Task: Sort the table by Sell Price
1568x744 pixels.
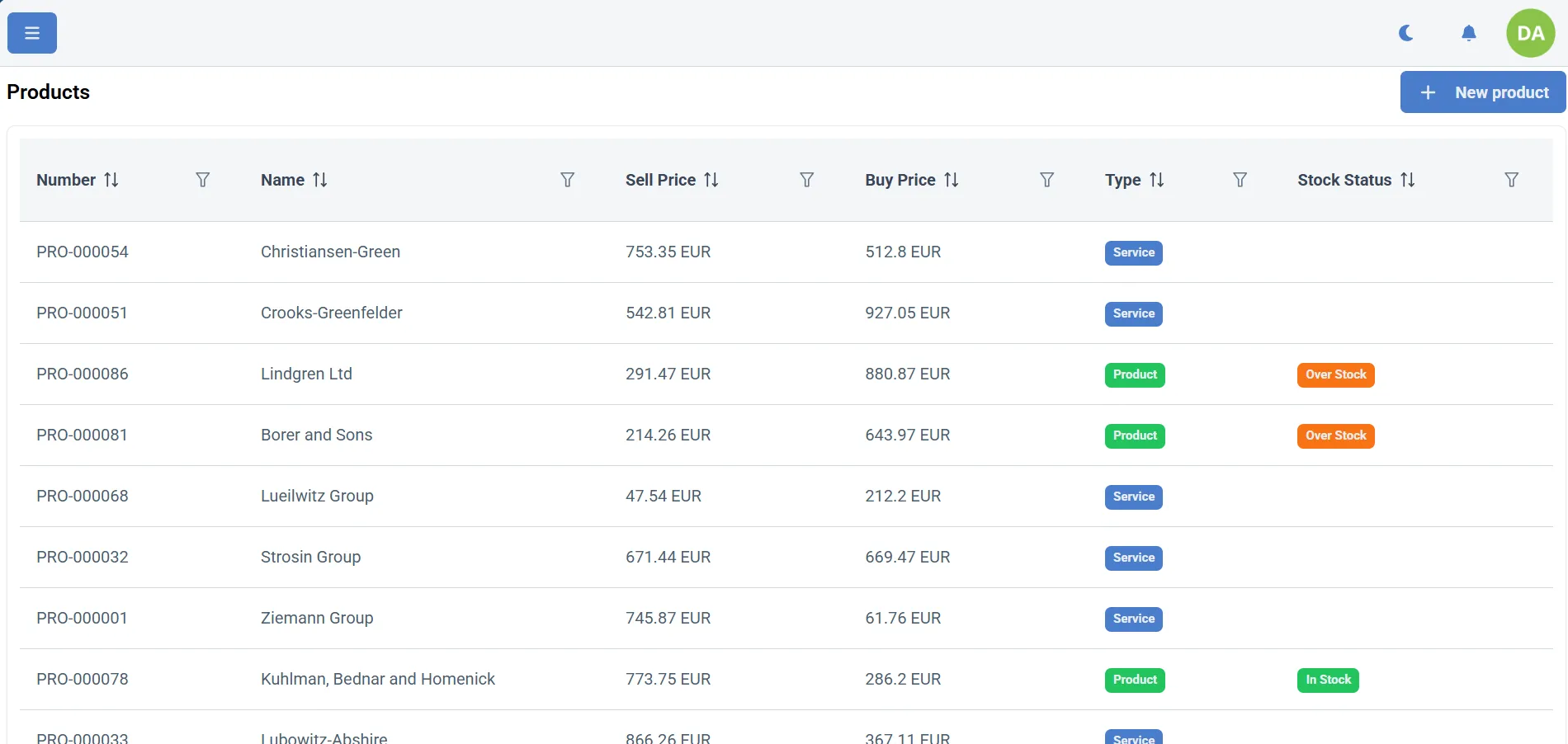Action: (713, 180)
